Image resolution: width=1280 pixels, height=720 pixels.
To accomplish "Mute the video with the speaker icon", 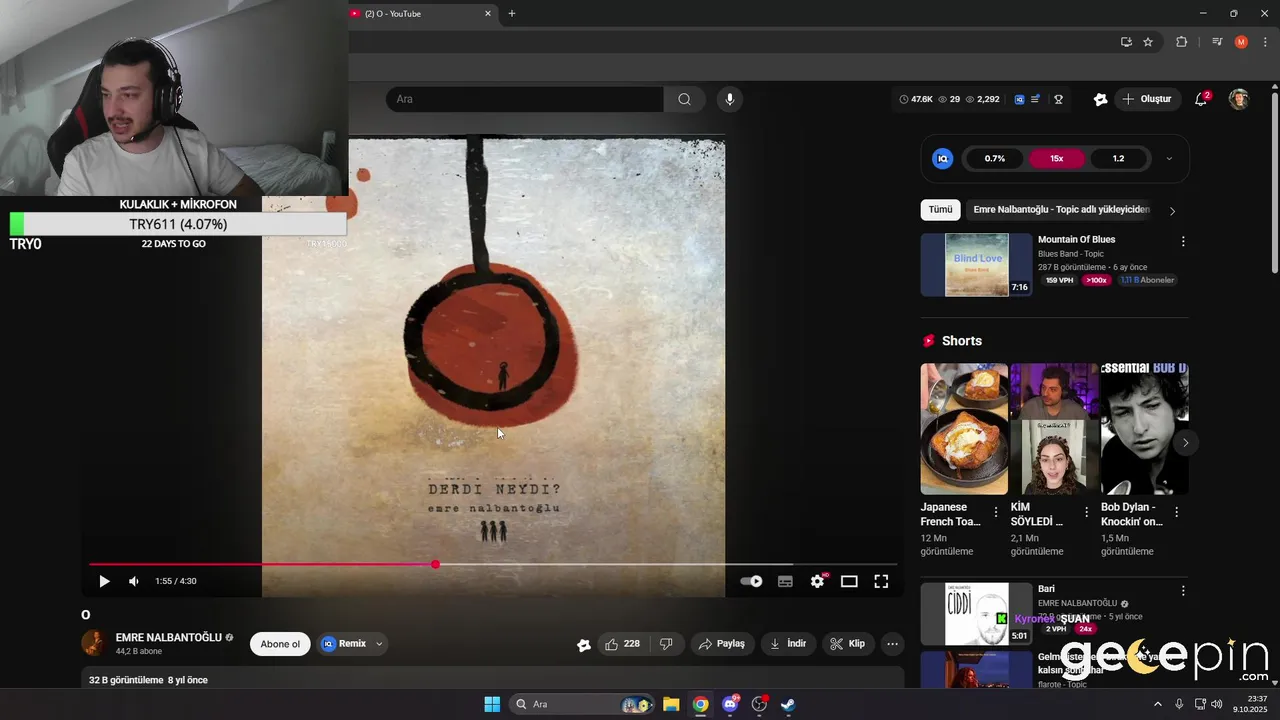I will click(x=134, y=581).
